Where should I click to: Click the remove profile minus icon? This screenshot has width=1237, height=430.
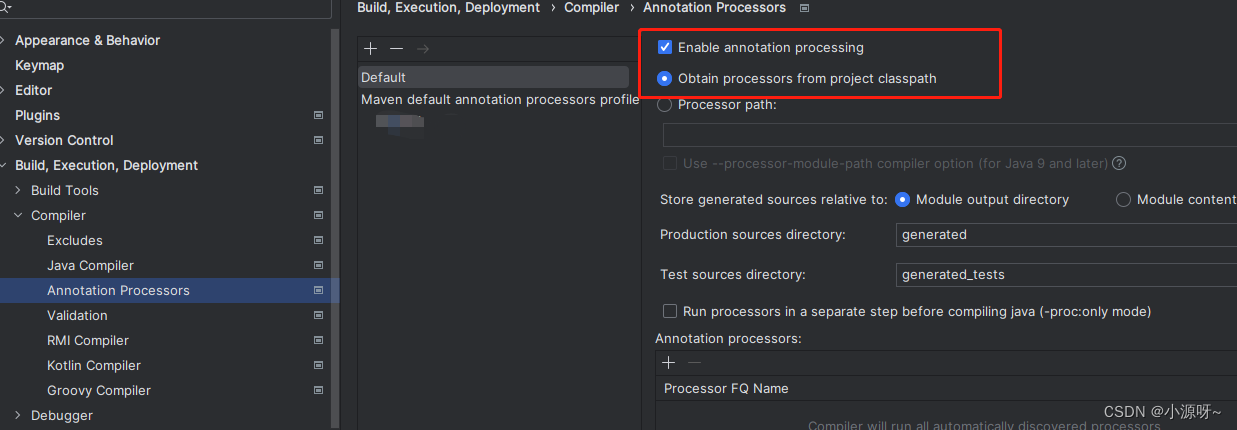click(x=397, y=48)
